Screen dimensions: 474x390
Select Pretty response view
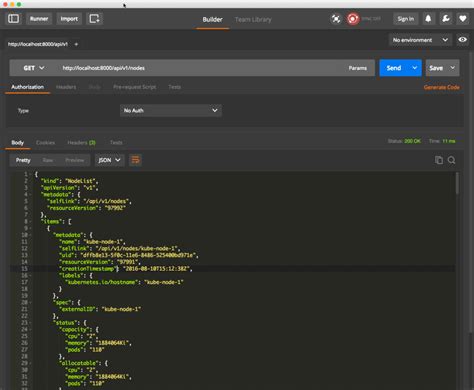click(23, 160)
